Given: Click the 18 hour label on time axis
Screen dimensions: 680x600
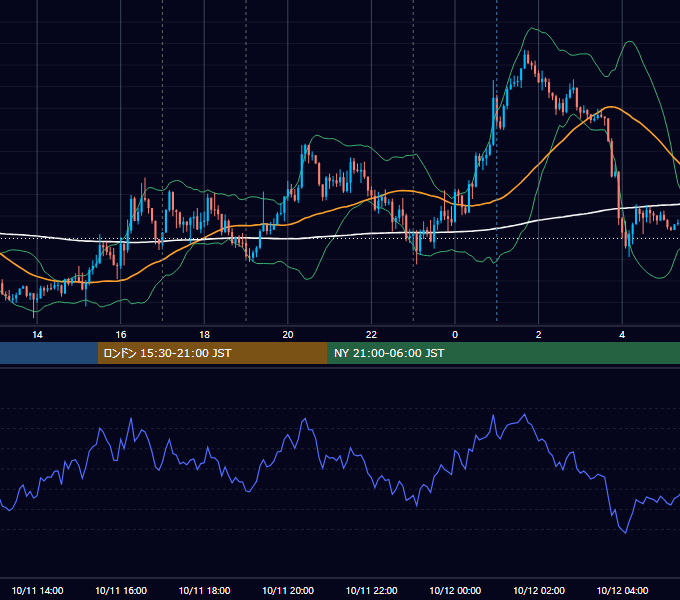Looking at the screenshot, I should pyautogui.click(x=204, y=335).
